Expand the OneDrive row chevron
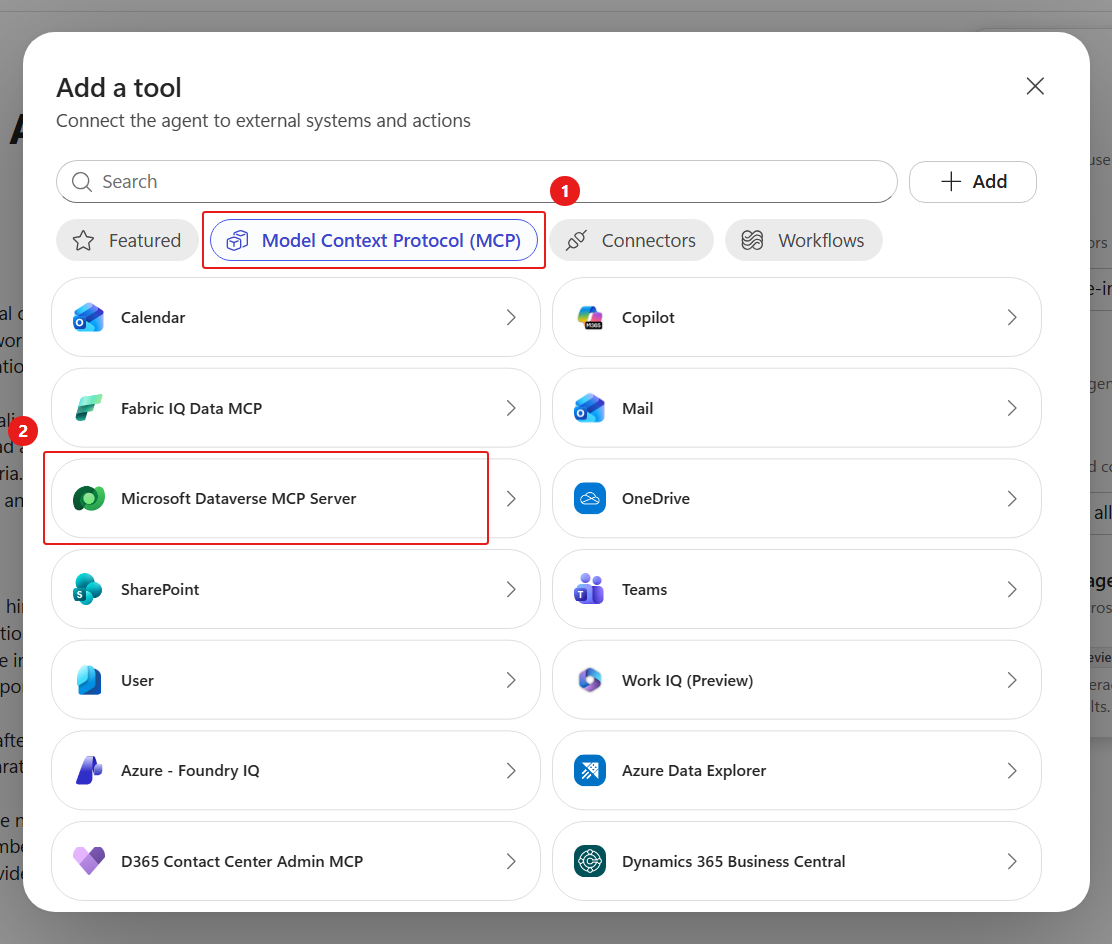1112x944 pixels. point(1012,499)
